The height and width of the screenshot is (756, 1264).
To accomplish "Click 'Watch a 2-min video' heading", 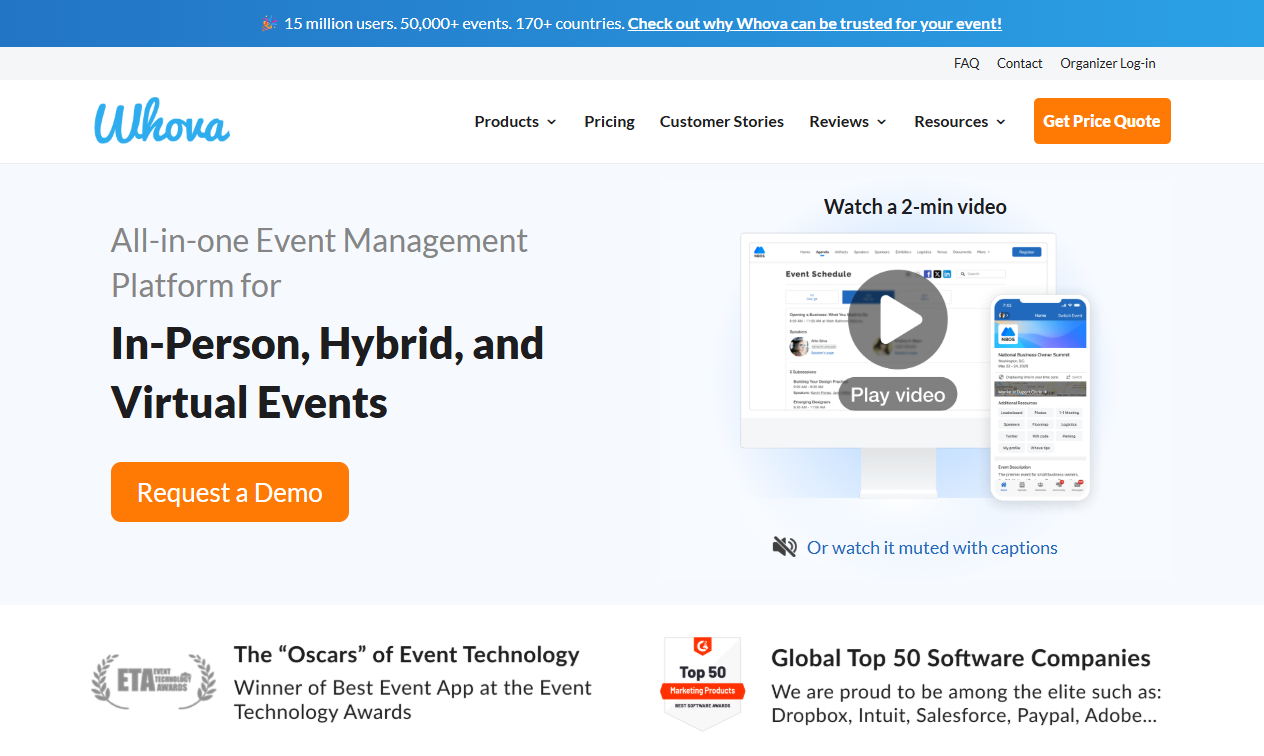I will (x=915, y=206).
